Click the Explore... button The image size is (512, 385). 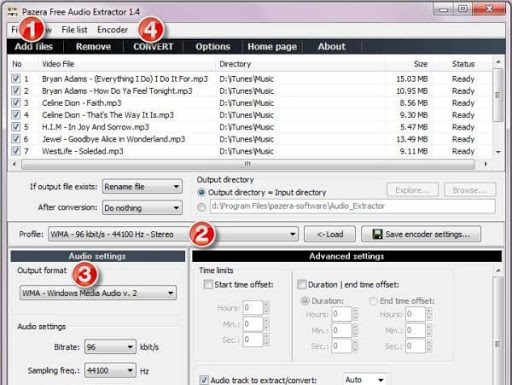[412, 190]
